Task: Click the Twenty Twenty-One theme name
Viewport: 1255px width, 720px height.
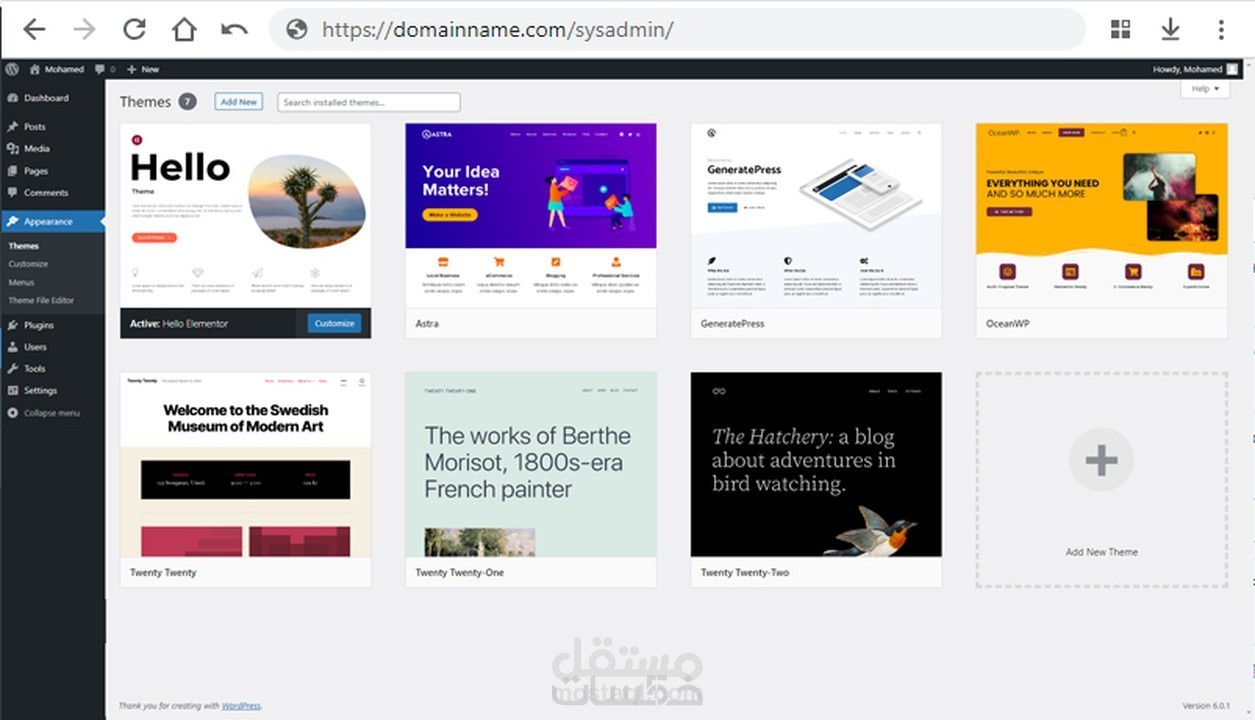Action: 460,573
